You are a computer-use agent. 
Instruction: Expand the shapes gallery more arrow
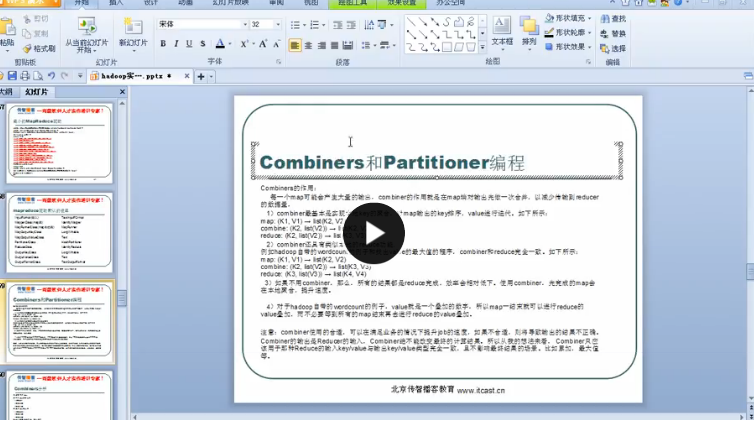coord(482,47)
